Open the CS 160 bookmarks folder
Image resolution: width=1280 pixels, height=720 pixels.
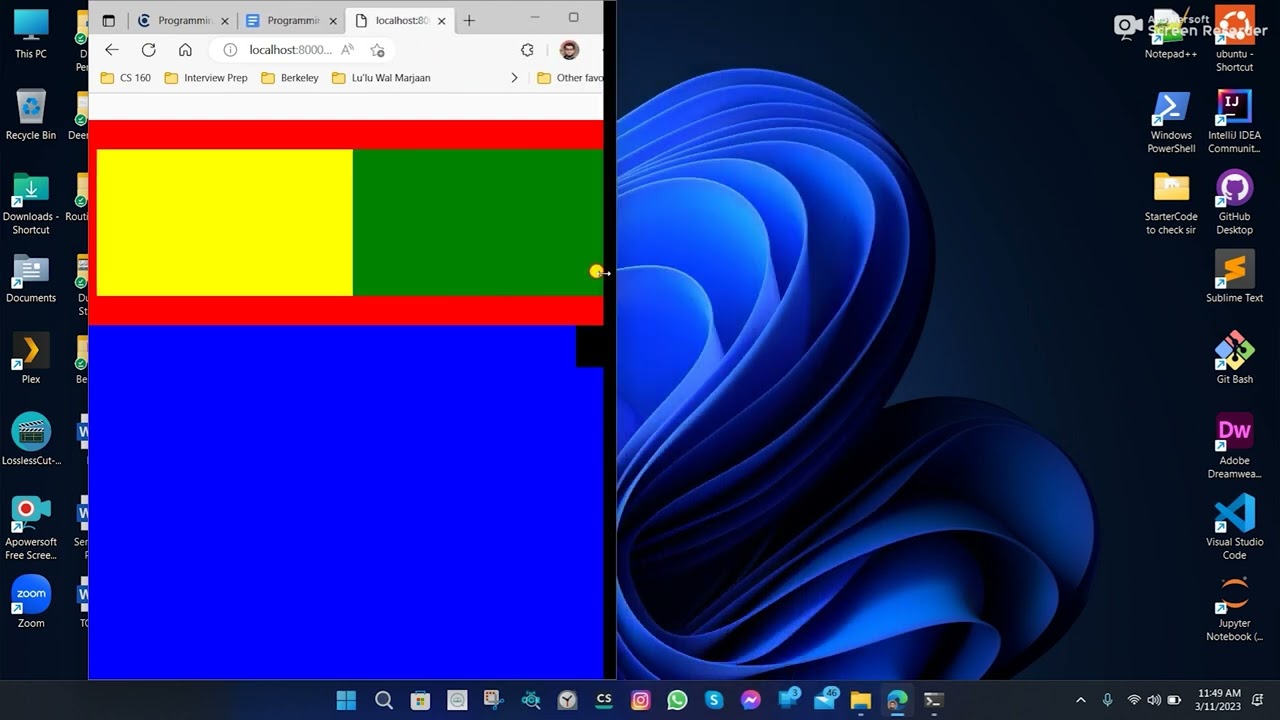[x=125, y=78]
